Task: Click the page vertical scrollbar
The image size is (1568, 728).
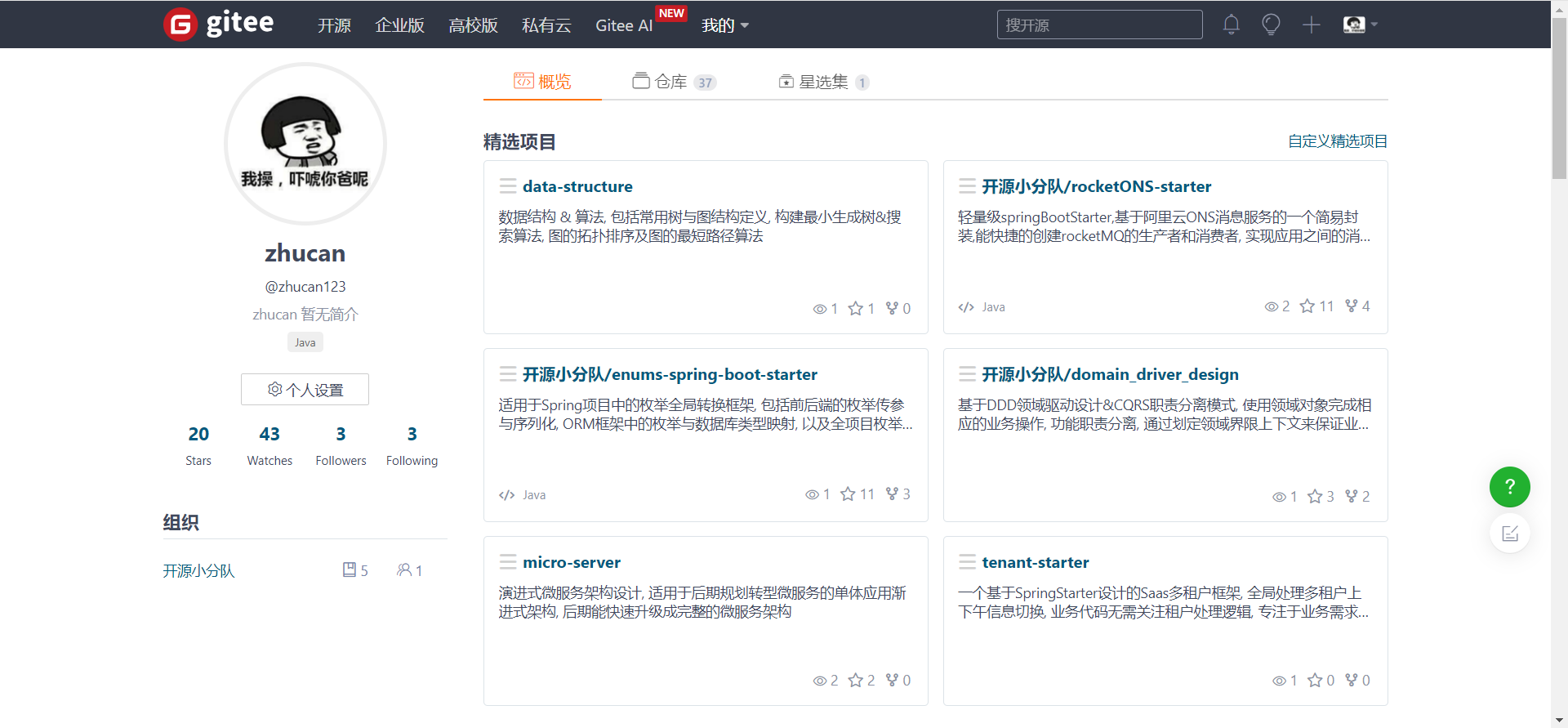Action: pos(1559,98)
